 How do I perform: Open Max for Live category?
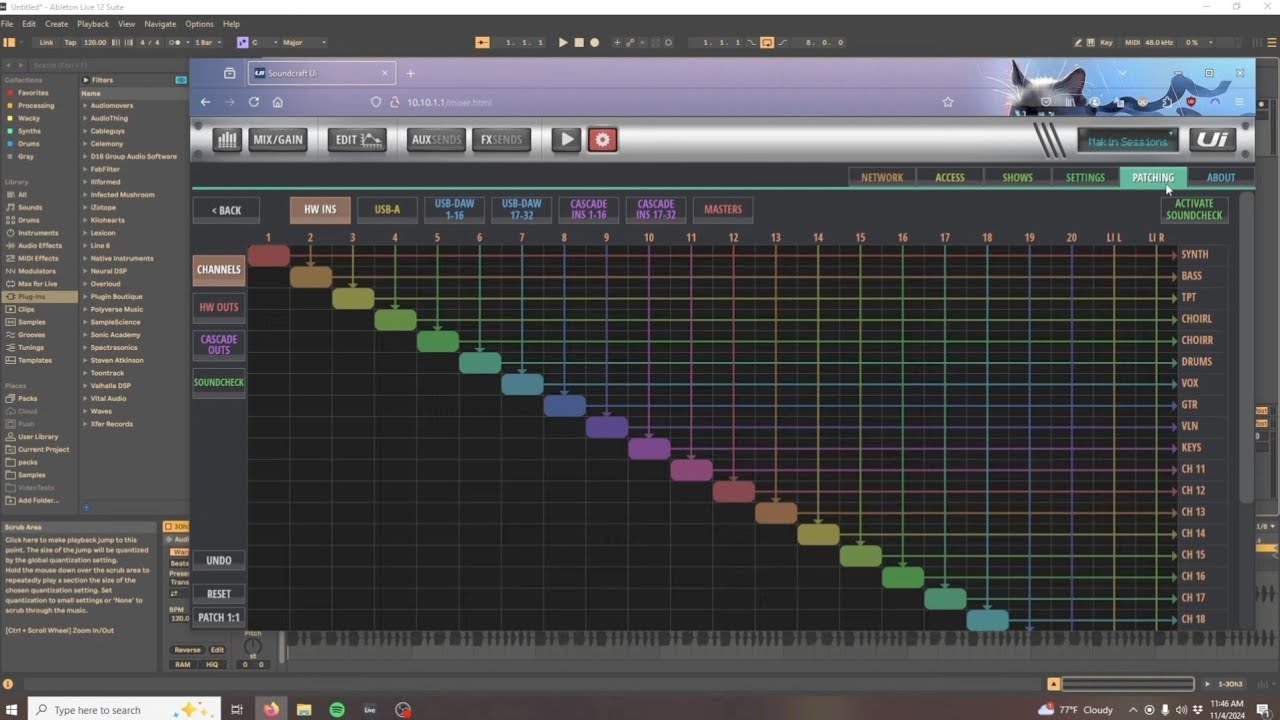[38, 284]
